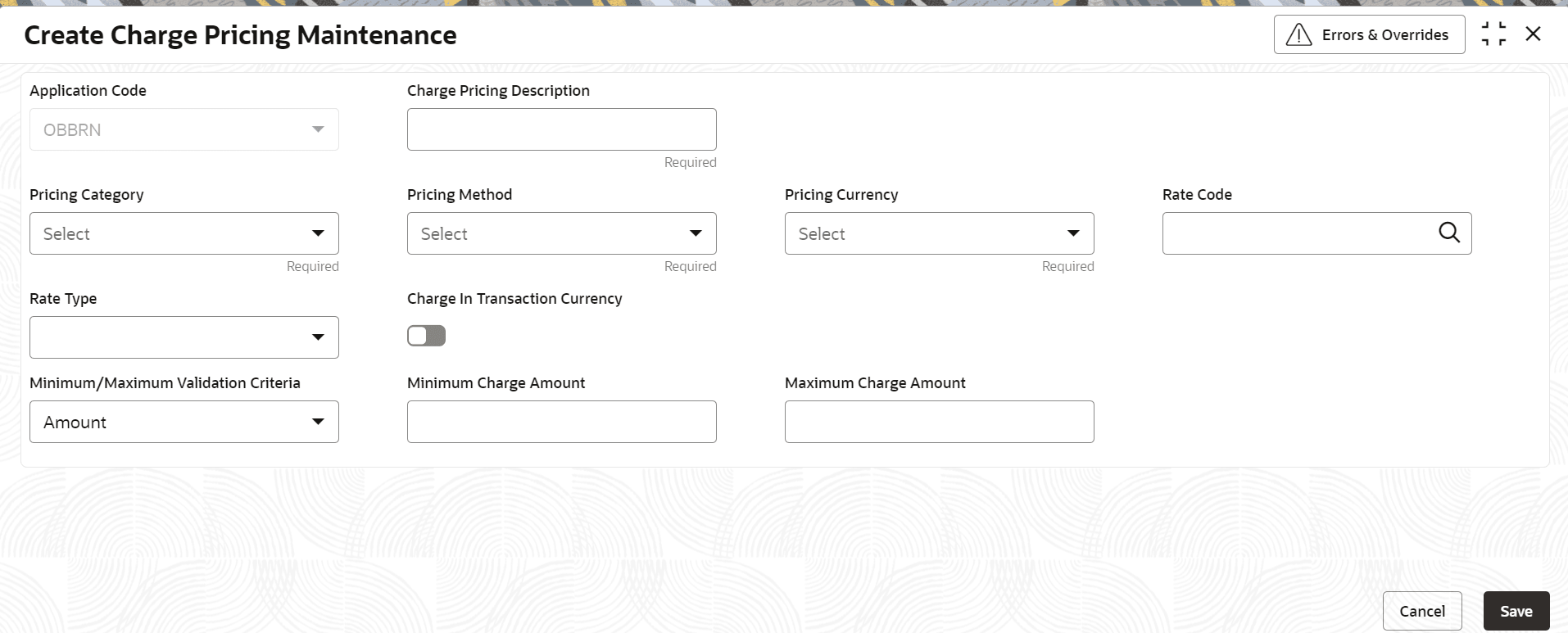
Task: Focus the Maximum Charge Amount field
Action: click(x=940, y=422)
